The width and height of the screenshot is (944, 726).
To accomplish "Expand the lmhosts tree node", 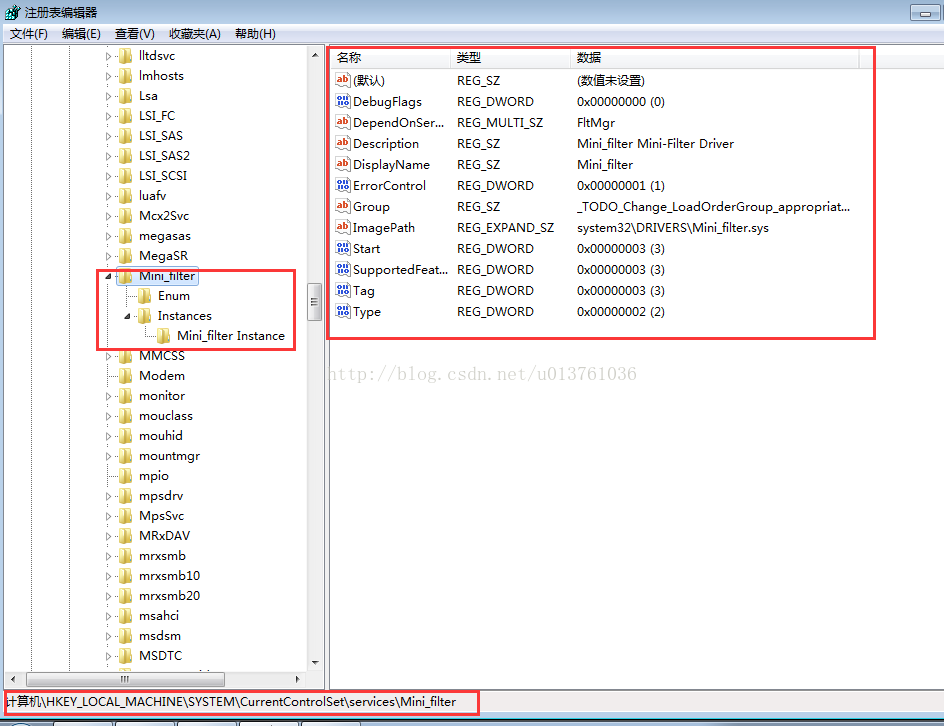I will [x=108, y=76].
